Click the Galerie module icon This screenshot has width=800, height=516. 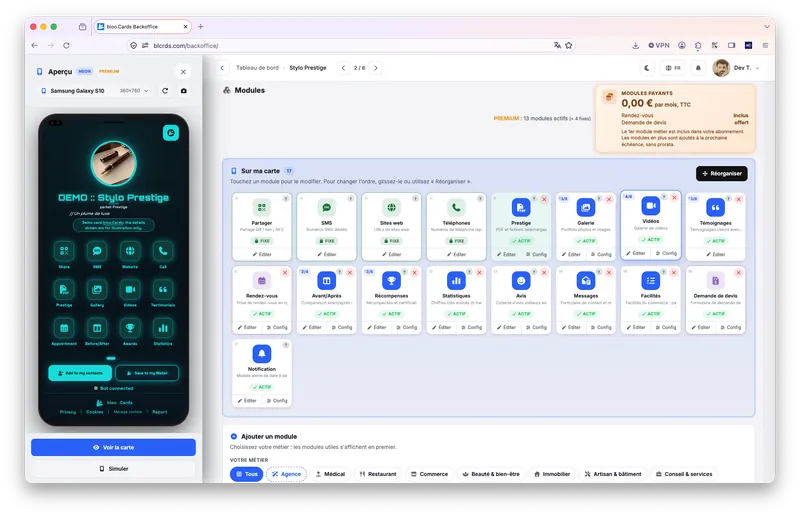(x=585, y=207)
